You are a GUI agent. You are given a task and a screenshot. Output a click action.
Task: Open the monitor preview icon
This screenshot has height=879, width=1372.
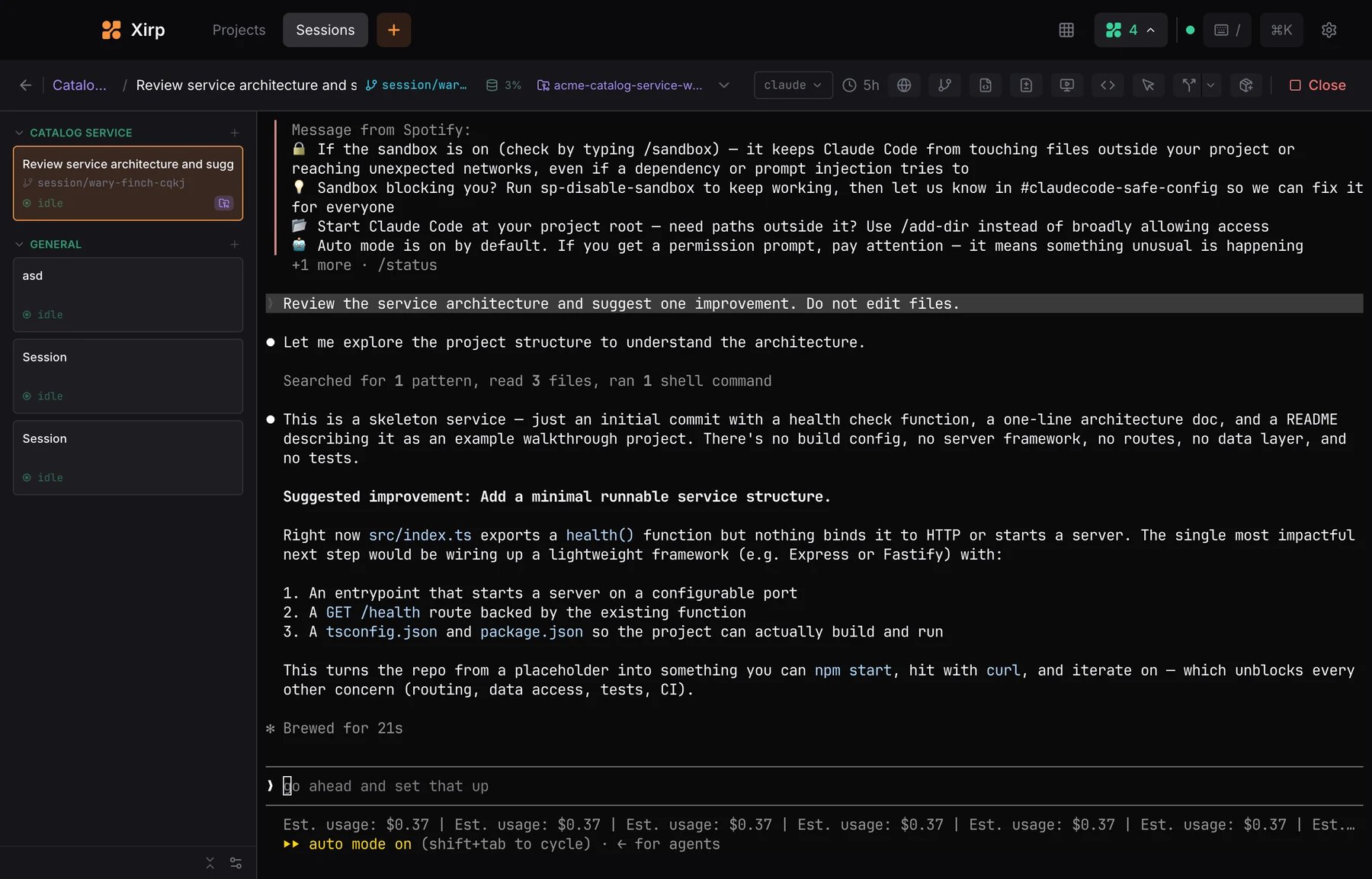pyautogui.click(x=1067, y=85)
